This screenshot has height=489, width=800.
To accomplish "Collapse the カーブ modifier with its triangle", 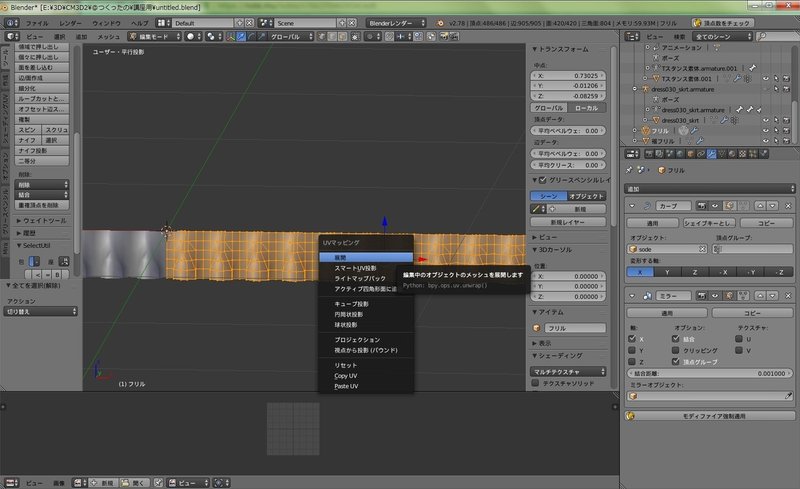I will click(632, 206).
